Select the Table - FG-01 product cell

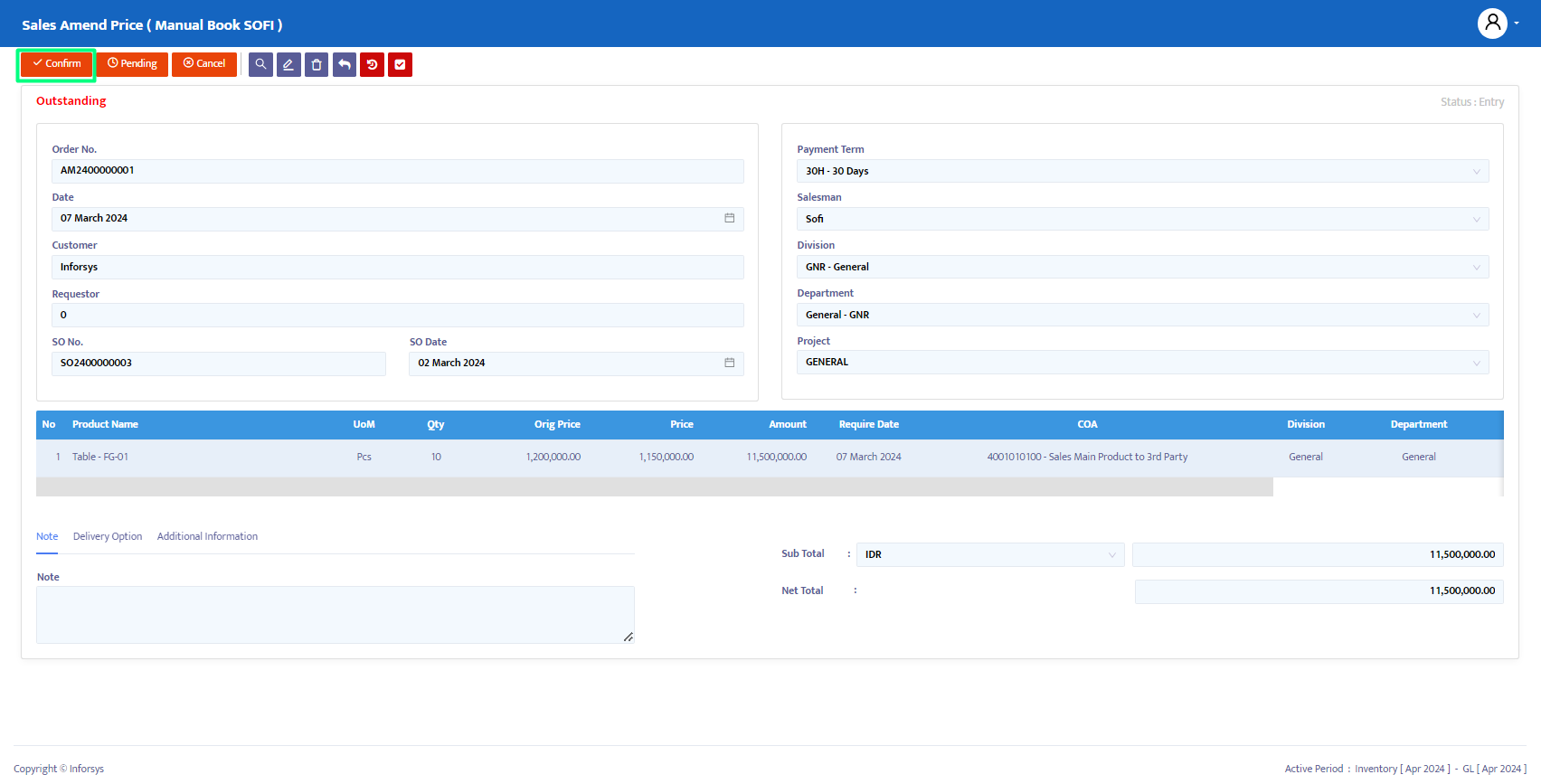pos(100,457)
